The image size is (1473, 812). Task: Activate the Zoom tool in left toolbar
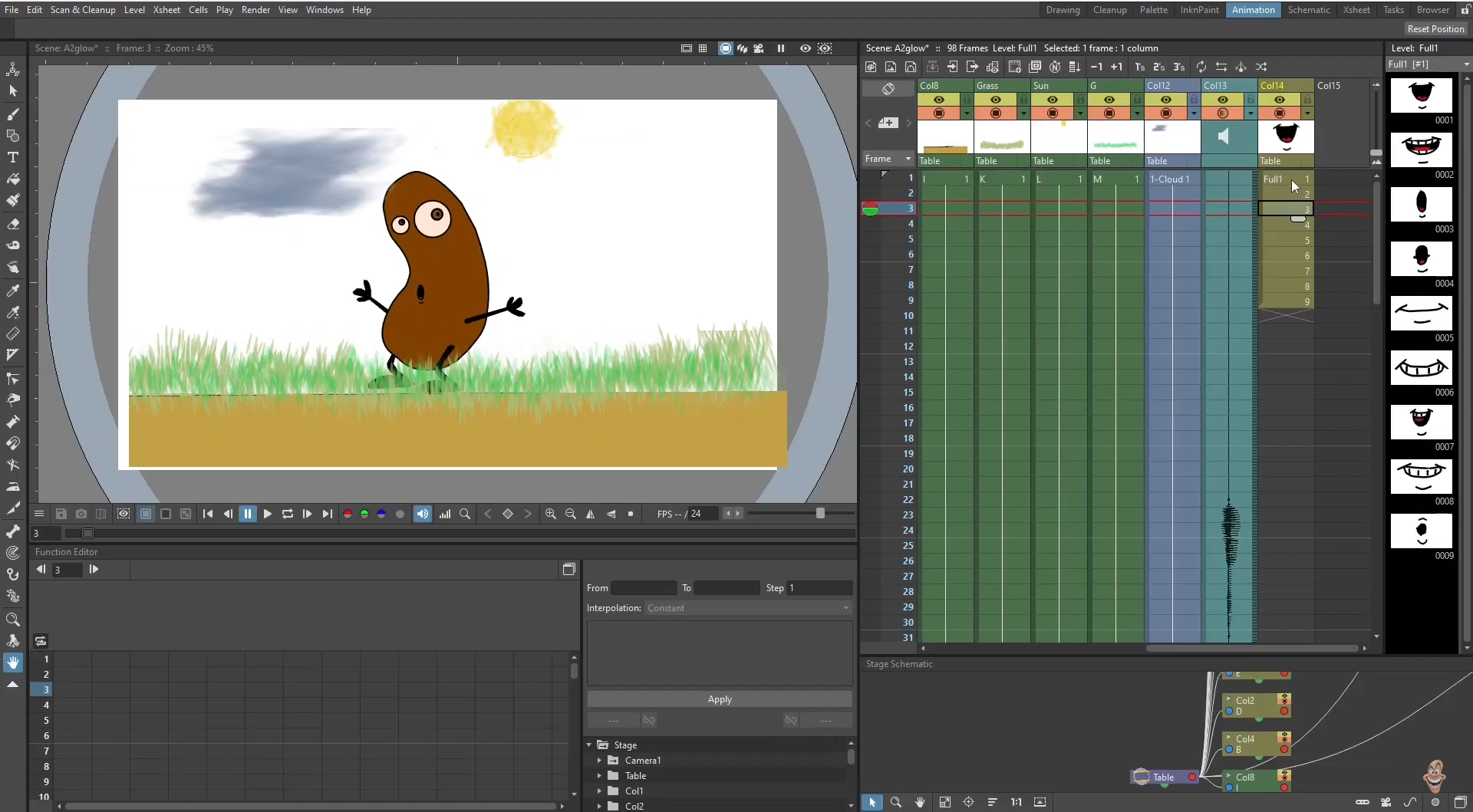[13, 619]
